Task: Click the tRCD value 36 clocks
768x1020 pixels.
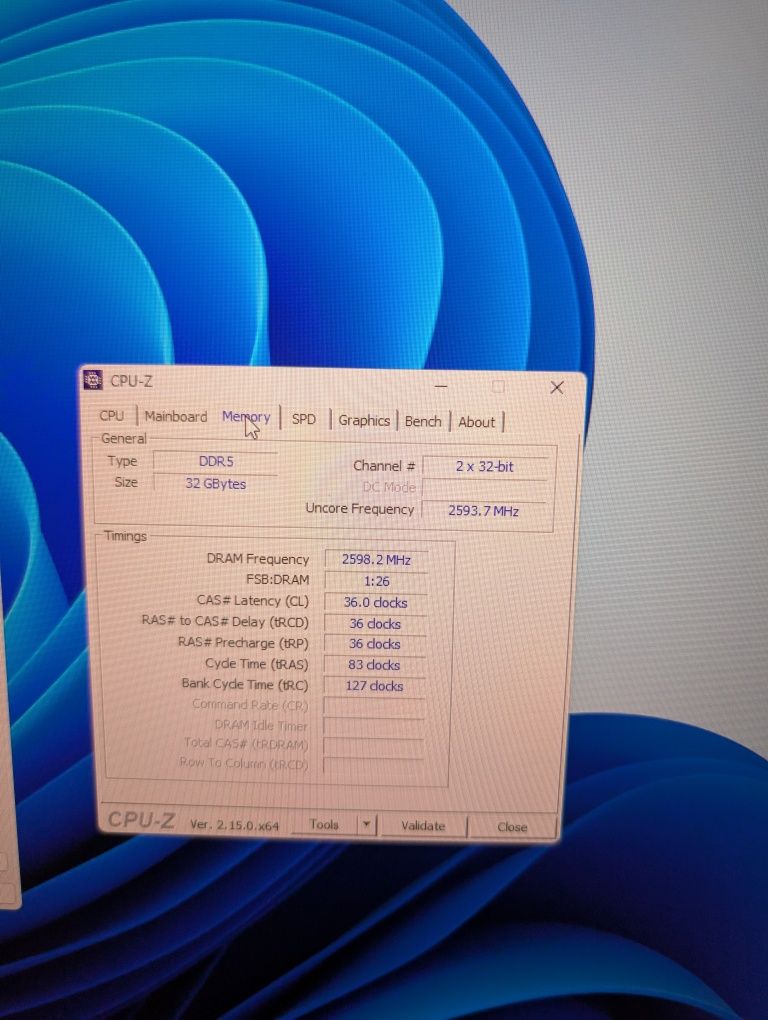Action: (x=375, y=623)
